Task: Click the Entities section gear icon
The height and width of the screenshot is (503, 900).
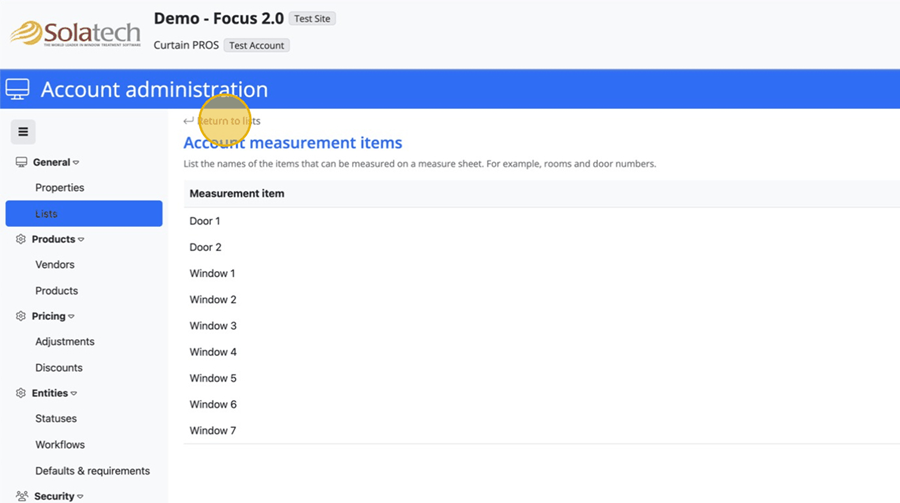Action: (21, 394)
